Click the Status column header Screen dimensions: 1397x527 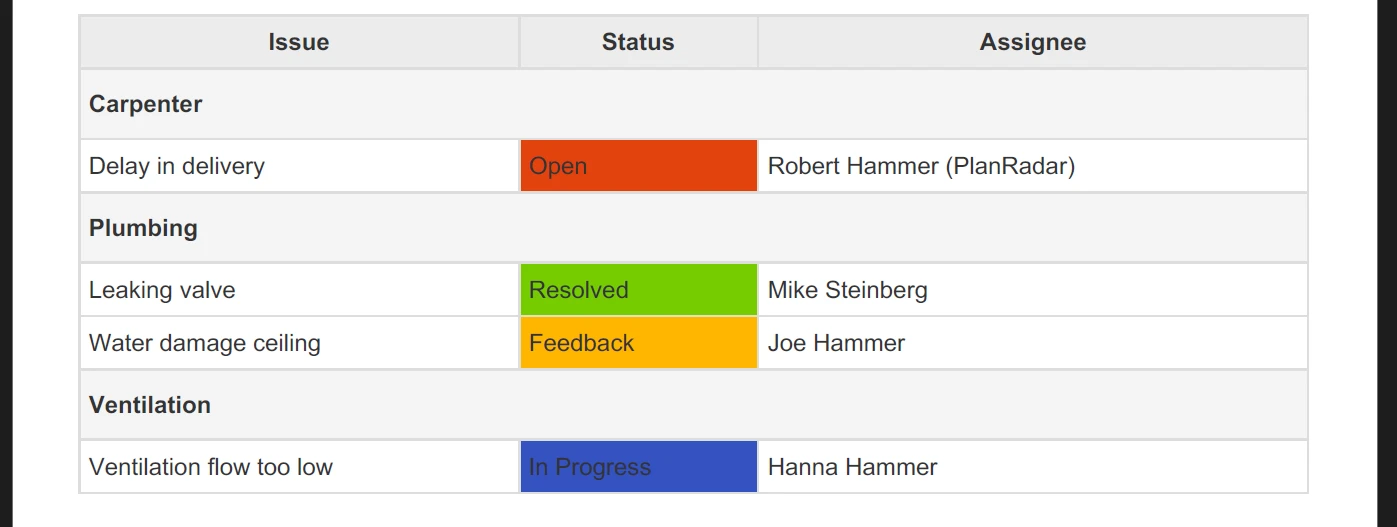coord(638,42)
